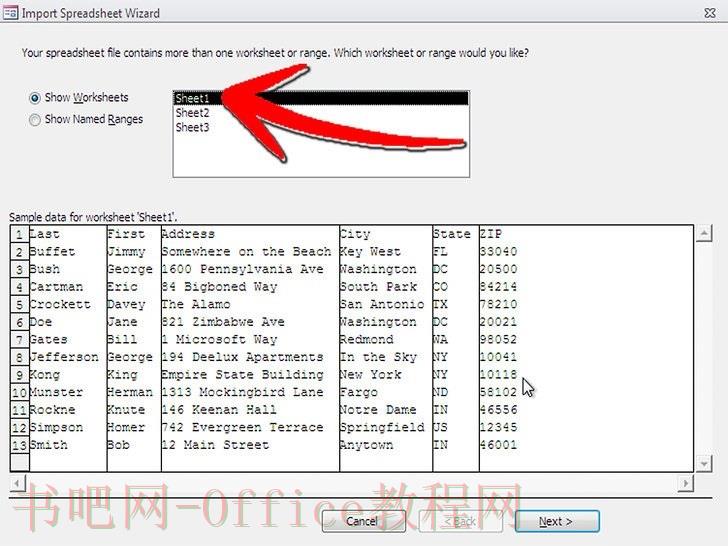The image size is (728, 546).
Task: Click the horizontal scroll right arrow
Action: (685, 483)
